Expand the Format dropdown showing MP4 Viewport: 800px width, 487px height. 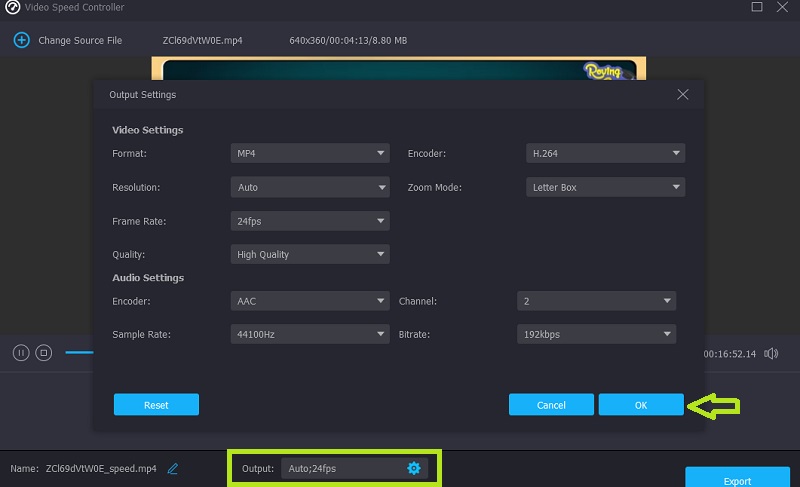310,153
